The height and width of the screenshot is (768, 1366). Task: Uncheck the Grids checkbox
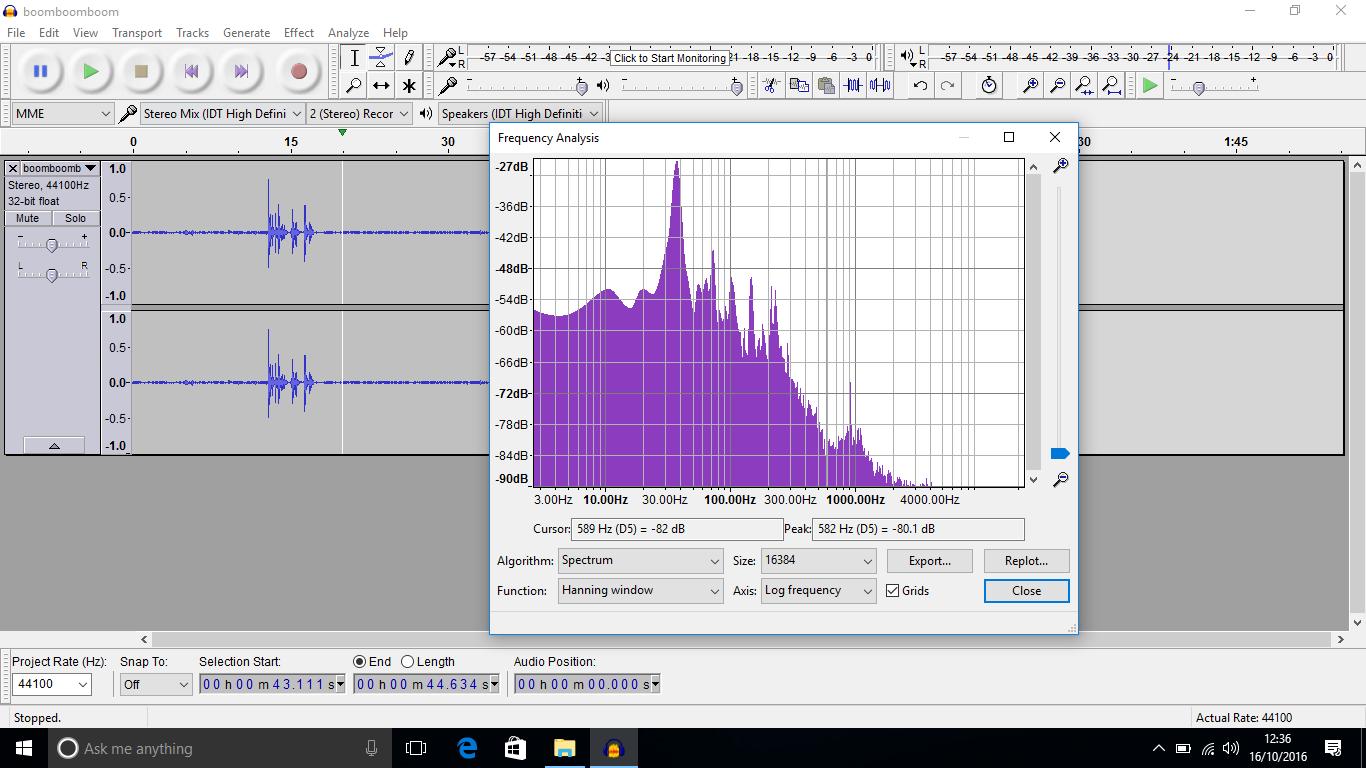click(x=893, y=591)
